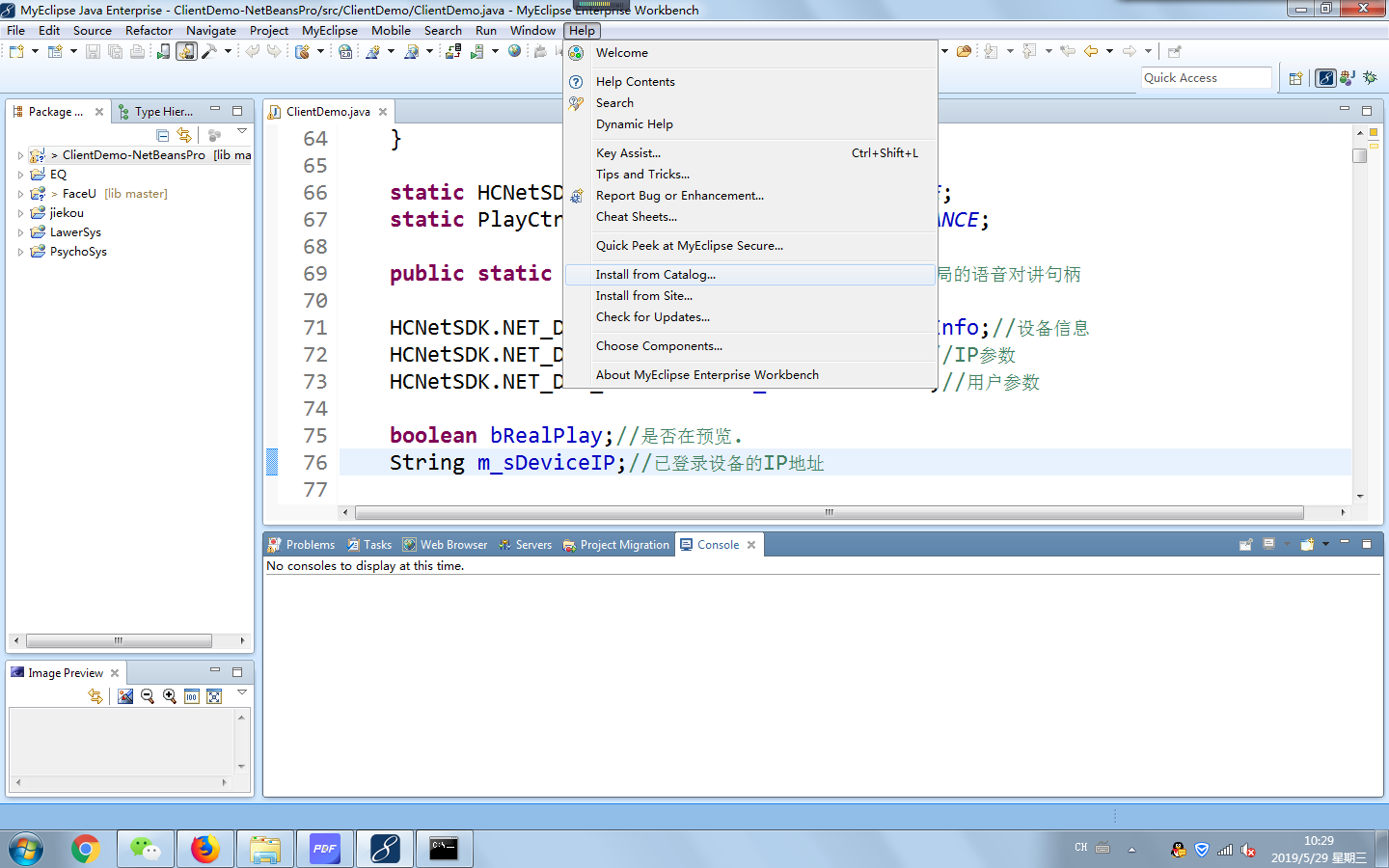Select About MyEclipse Enterprise Workbench
The image size is (1389, 868).
707,374
